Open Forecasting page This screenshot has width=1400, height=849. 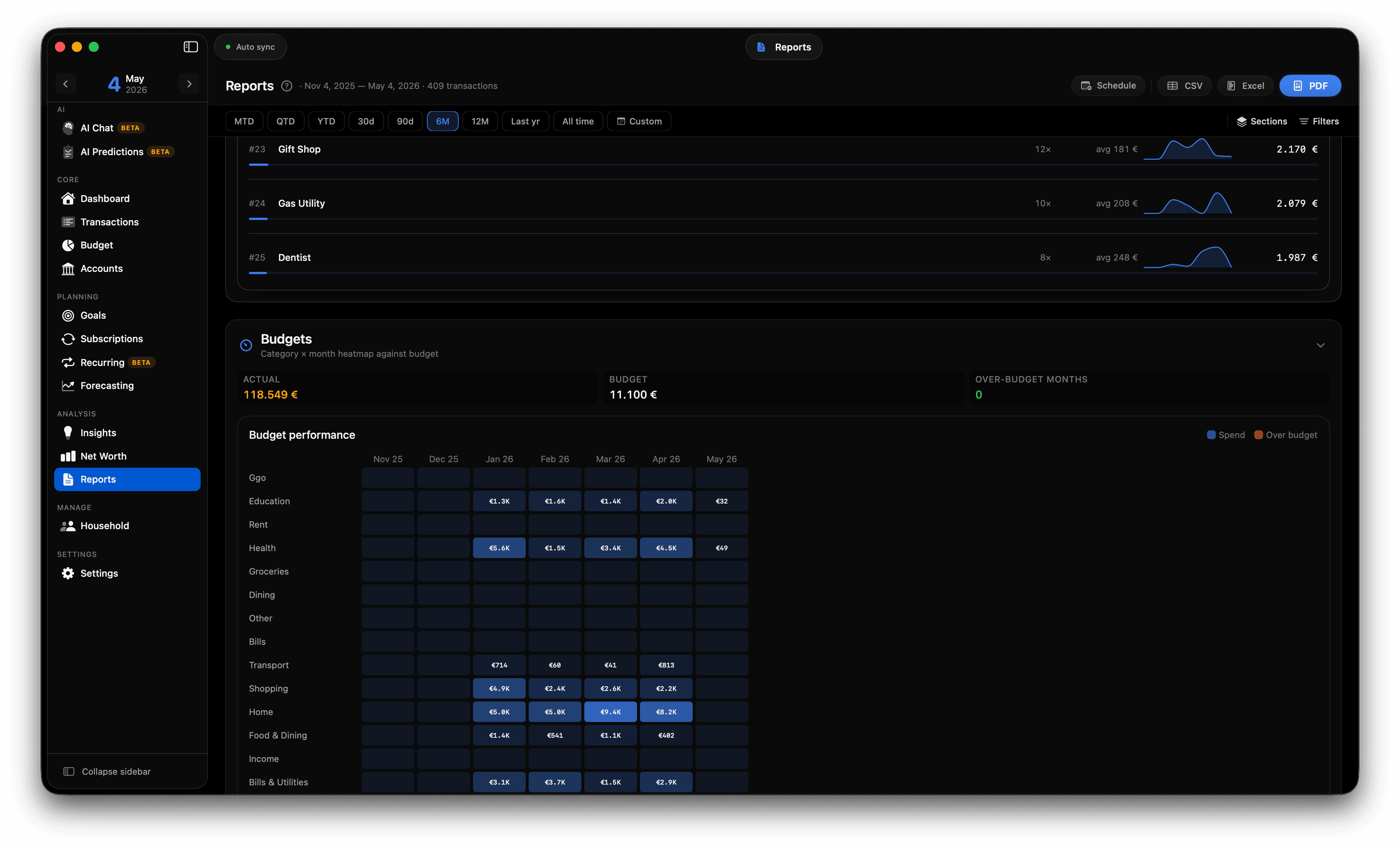point(127,386)
